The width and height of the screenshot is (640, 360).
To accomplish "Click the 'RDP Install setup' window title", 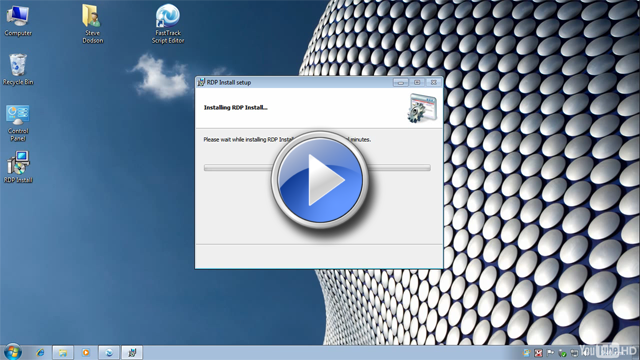I will [229, 82].
